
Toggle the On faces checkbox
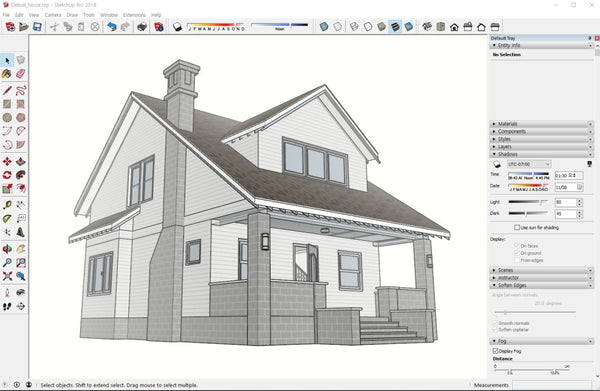(x=517, y=246)
